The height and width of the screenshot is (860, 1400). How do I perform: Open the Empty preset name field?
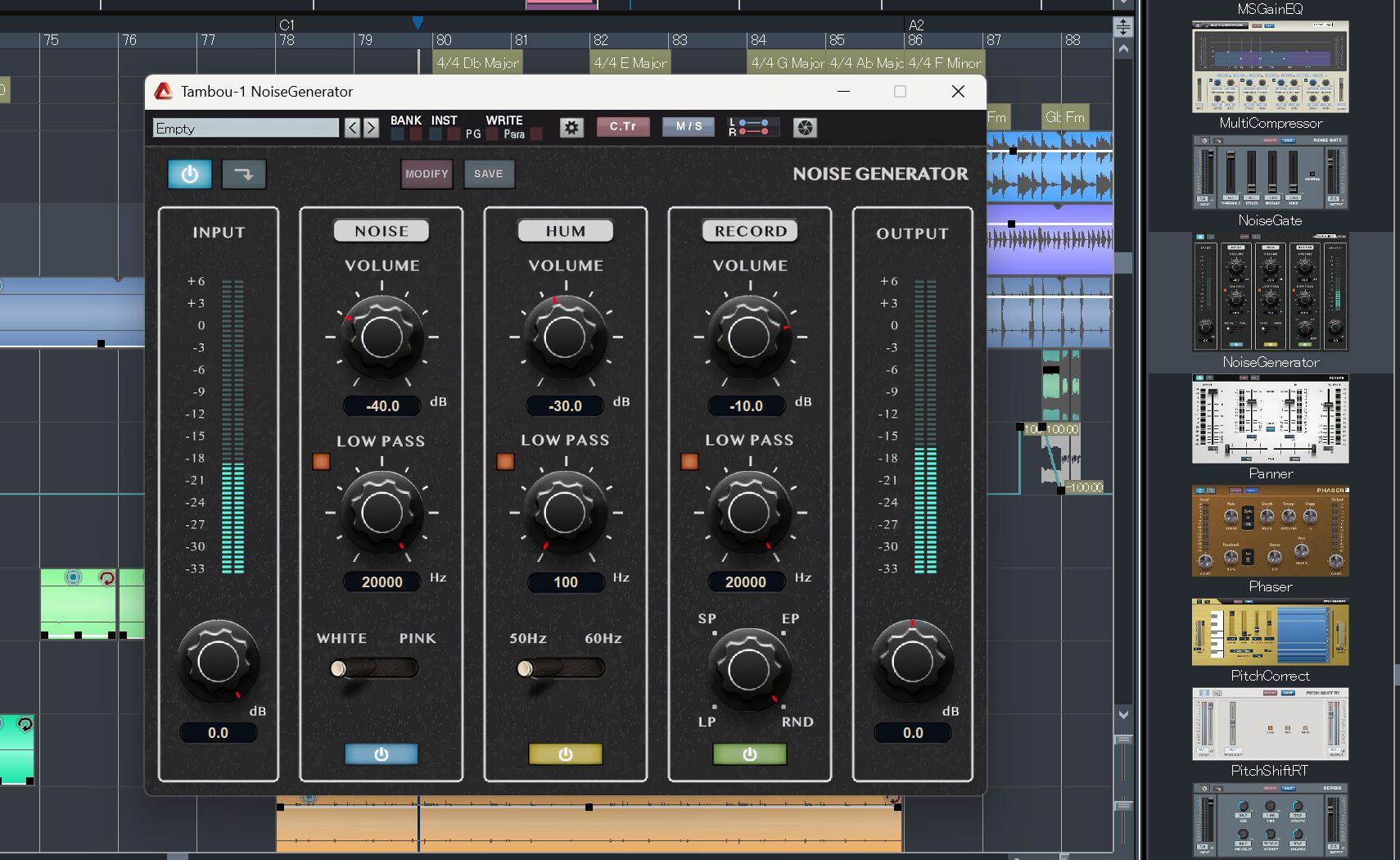tap(246, 129)
